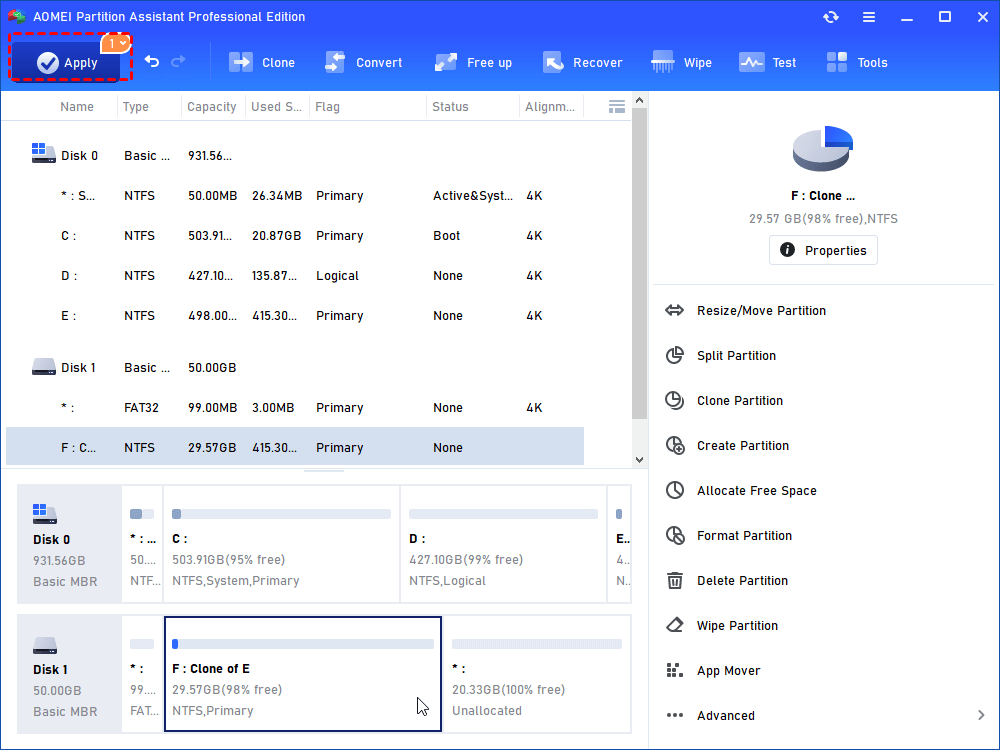The height and width of the screenshot is (750, 1000).
Task: Open the Free up toolbar menu
Action: click(x=473, y=62)
